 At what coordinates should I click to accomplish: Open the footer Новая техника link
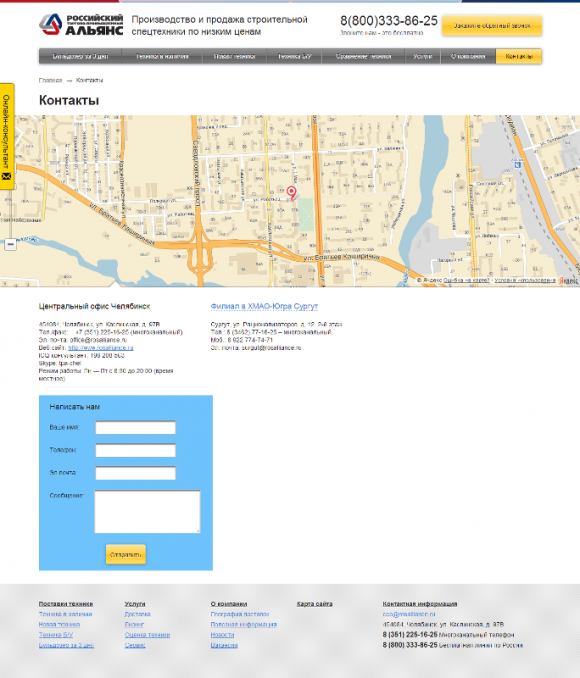point(59,624)
